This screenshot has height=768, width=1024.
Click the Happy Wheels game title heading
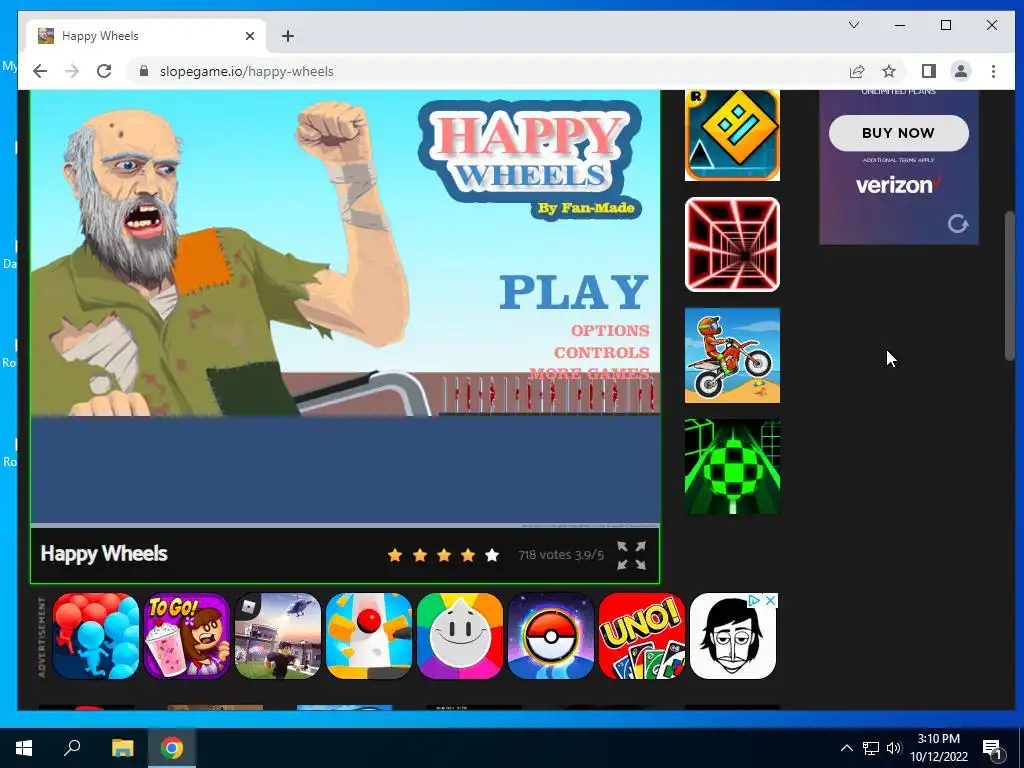pyautogui.click(x=104, y=554)
